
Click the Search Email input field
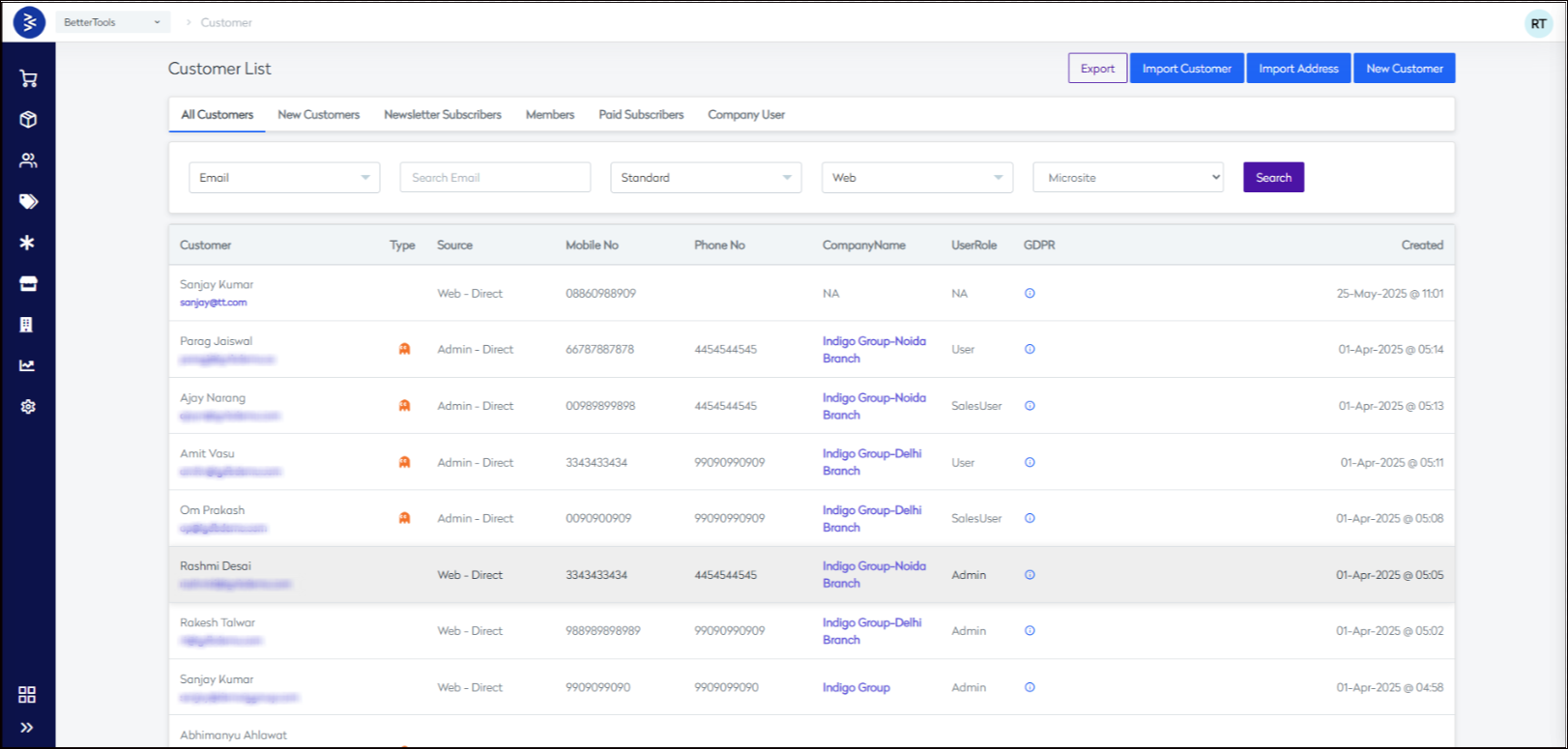click(495, 178)
